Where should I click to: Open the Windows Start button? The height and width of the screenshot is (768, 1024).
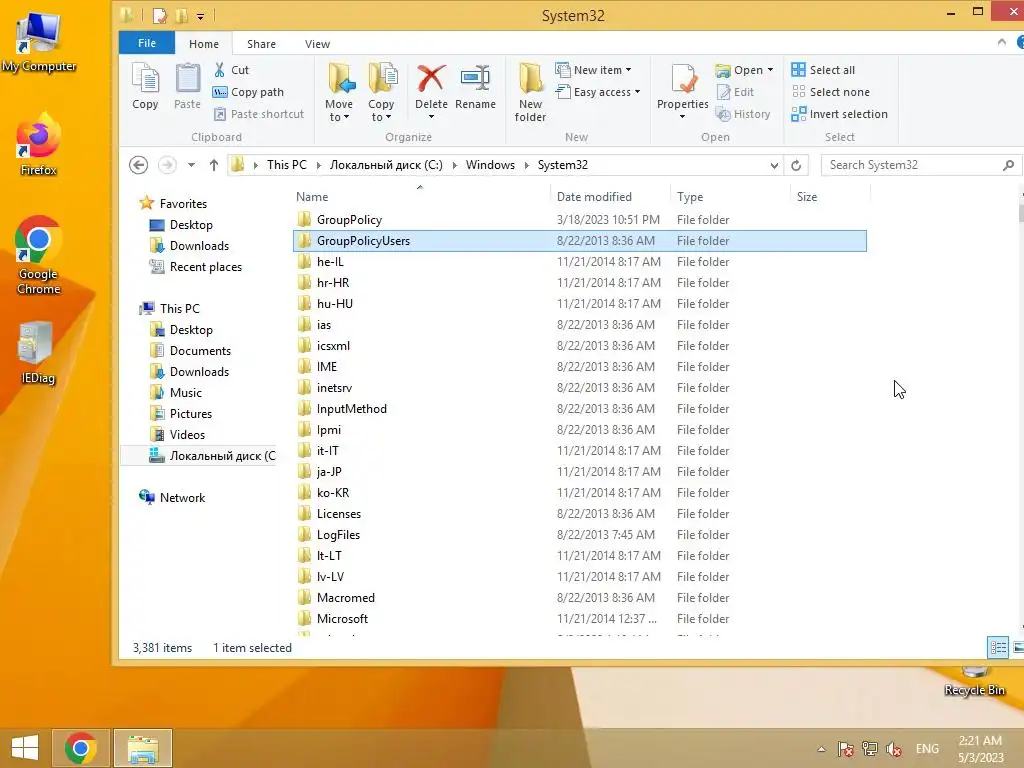(25, 748)
